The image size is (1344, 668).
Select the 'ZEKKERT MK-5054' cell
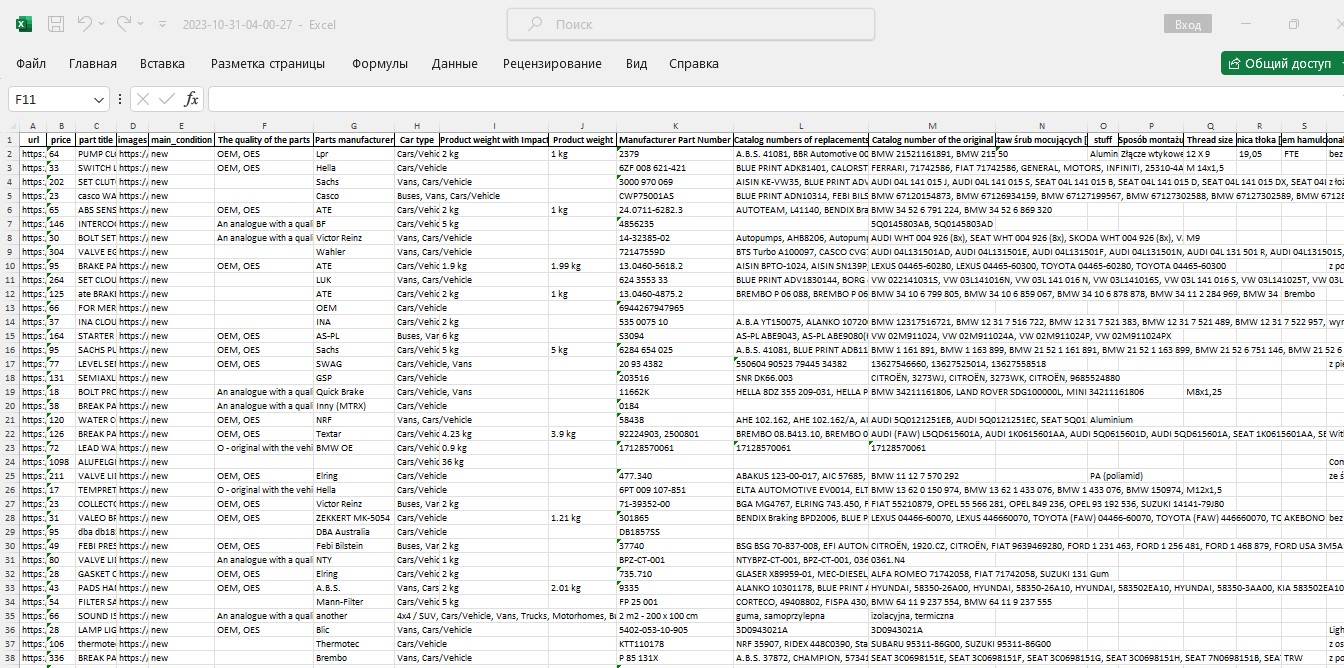pyautogui.click(x=354, y=518)
